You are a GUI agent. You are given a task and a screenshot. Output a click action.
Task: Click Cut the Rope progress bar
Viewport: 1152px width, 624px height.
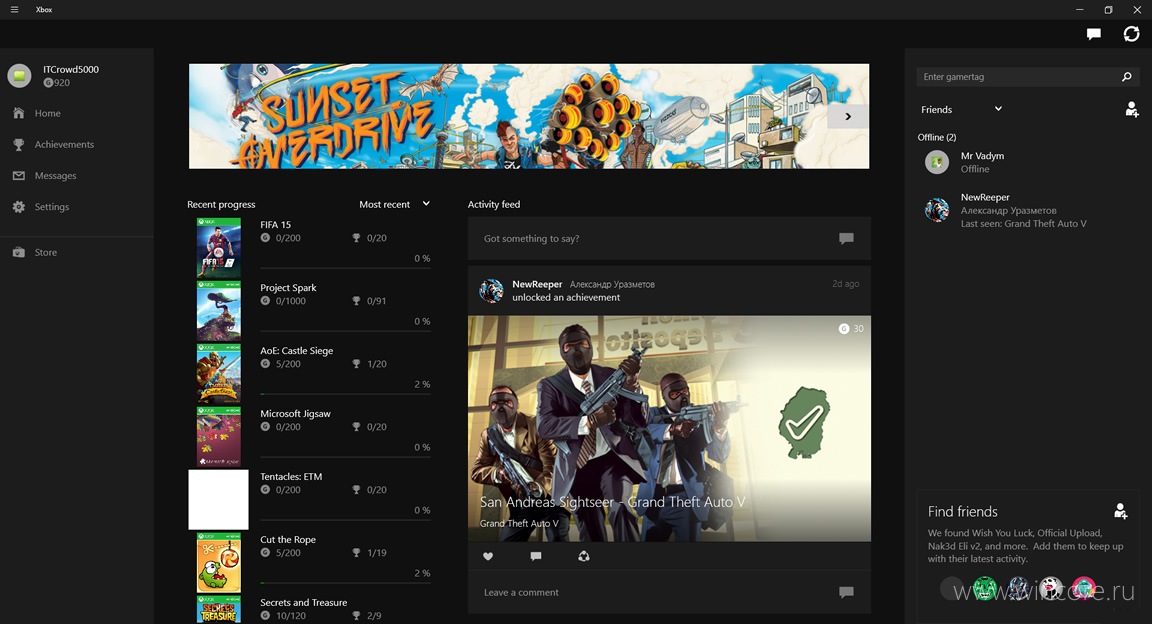point(345,583)
